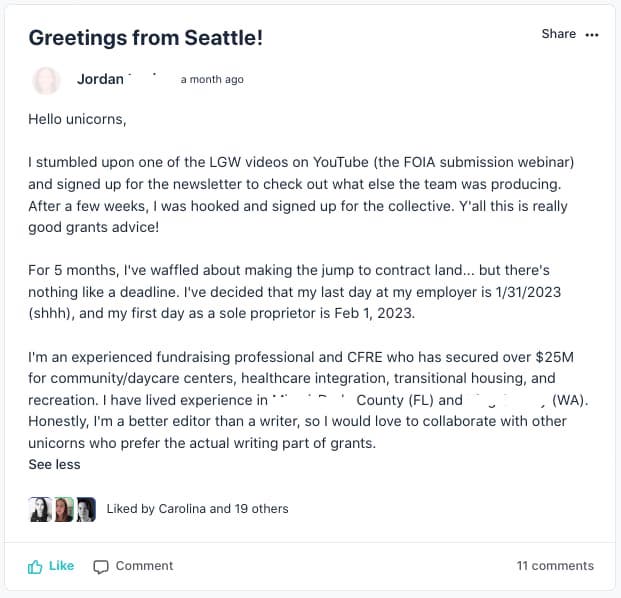Click the thumbs-up Like icon
The width and height of the screenshot is (621, 598).
click(x=35, y=566)
